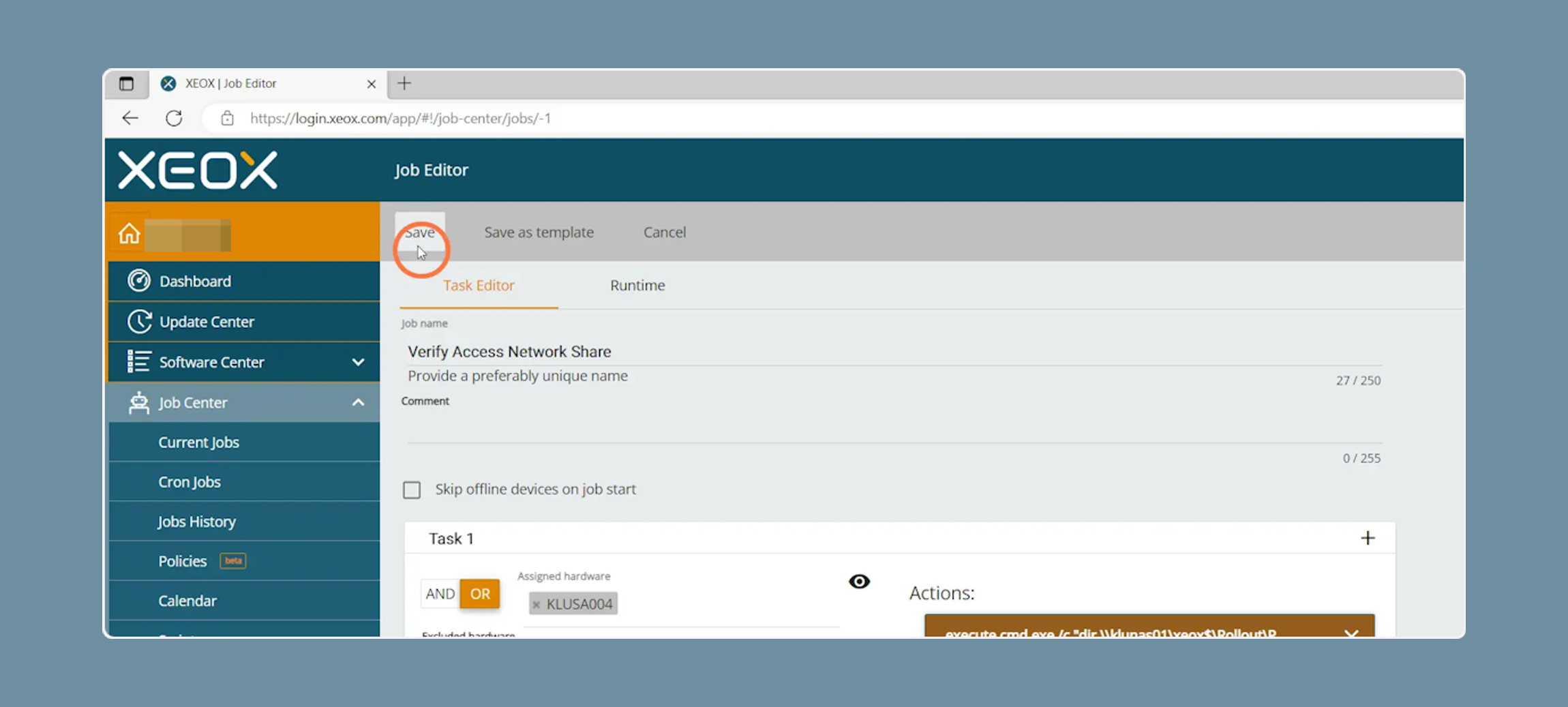This screenshot has height=707, width=1568.
Task: Open the Dashboard gauge icon
Action: point(139,281)
